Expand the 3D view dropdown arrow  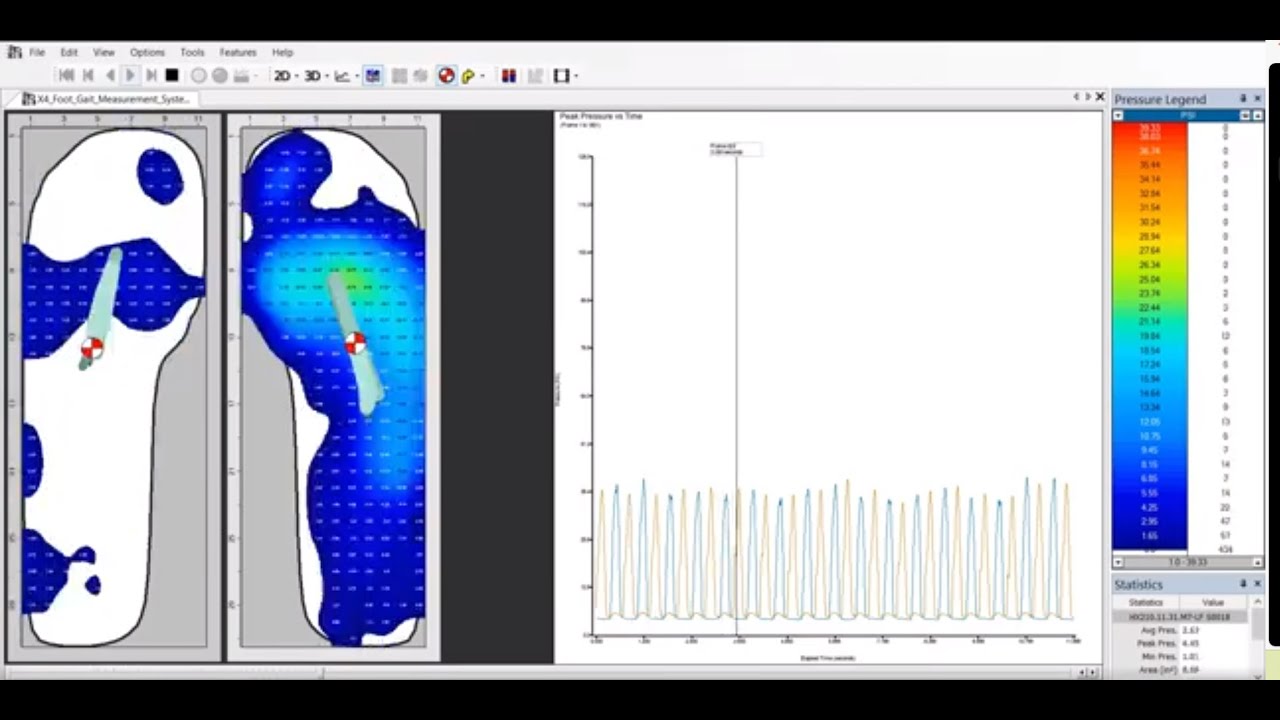click(x=326, y=76)
